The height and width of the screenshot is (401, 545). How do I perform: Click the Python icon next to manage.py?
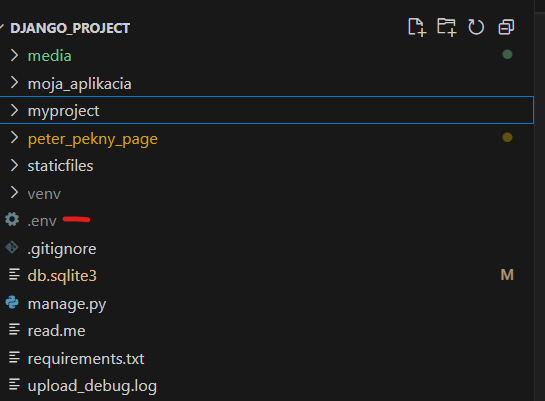point(12,302)
